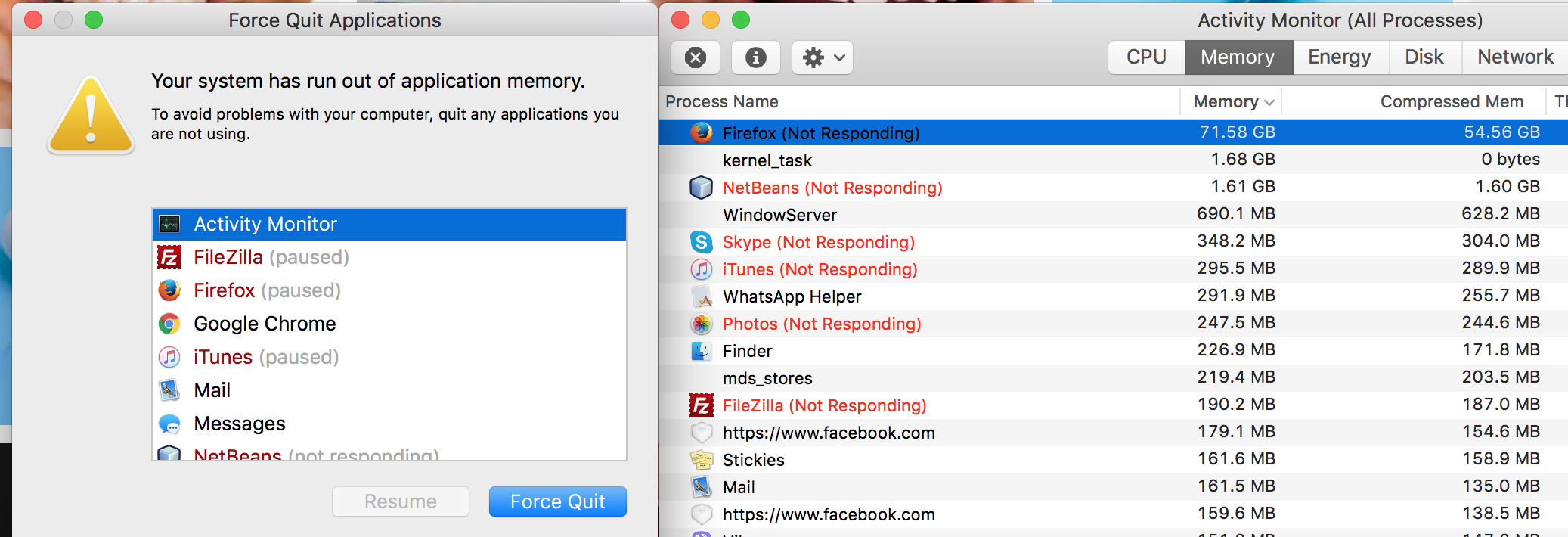Click the shield icon beside the 159.6 MB facebook.com row
Viewport: 1568px width, 537px height.
tap(702, 514)
